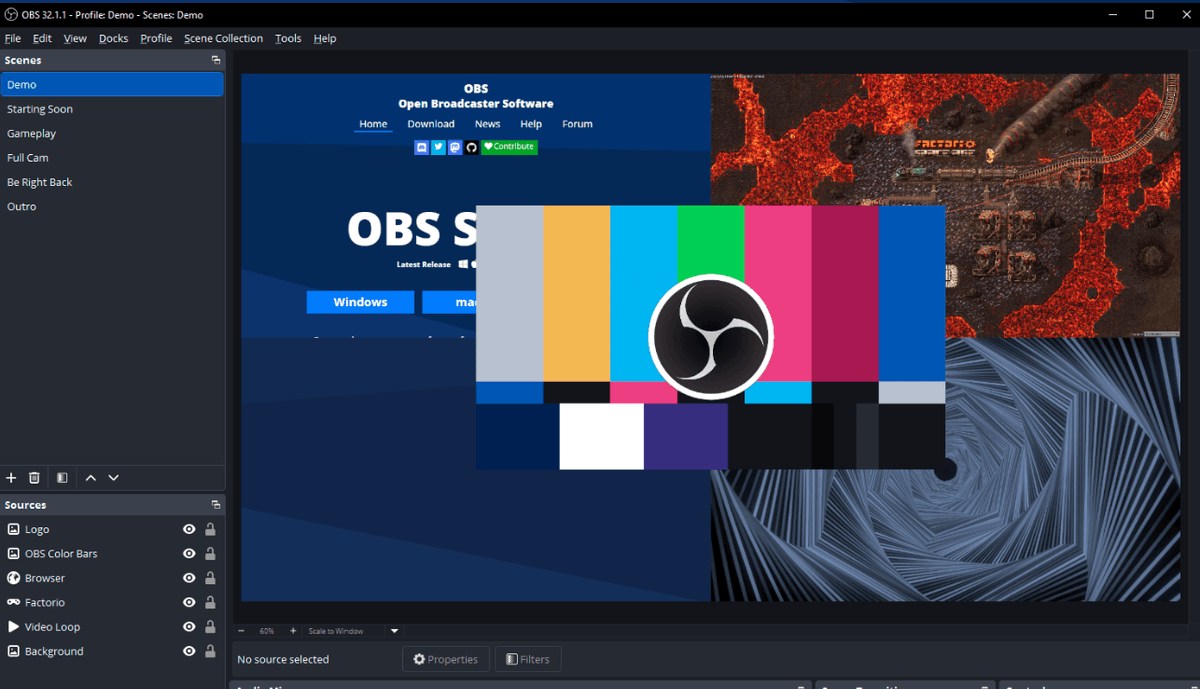The image size is (1200, 689).
Task: Unlock the Background source
Action: [210, 651]
